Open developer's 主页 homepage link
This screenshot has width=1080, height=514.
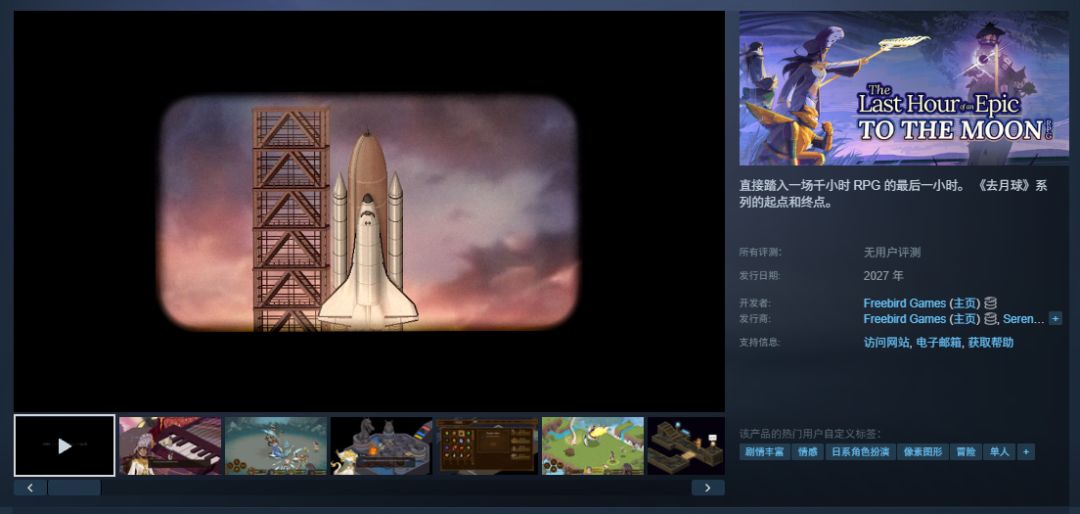click(964, 303)
